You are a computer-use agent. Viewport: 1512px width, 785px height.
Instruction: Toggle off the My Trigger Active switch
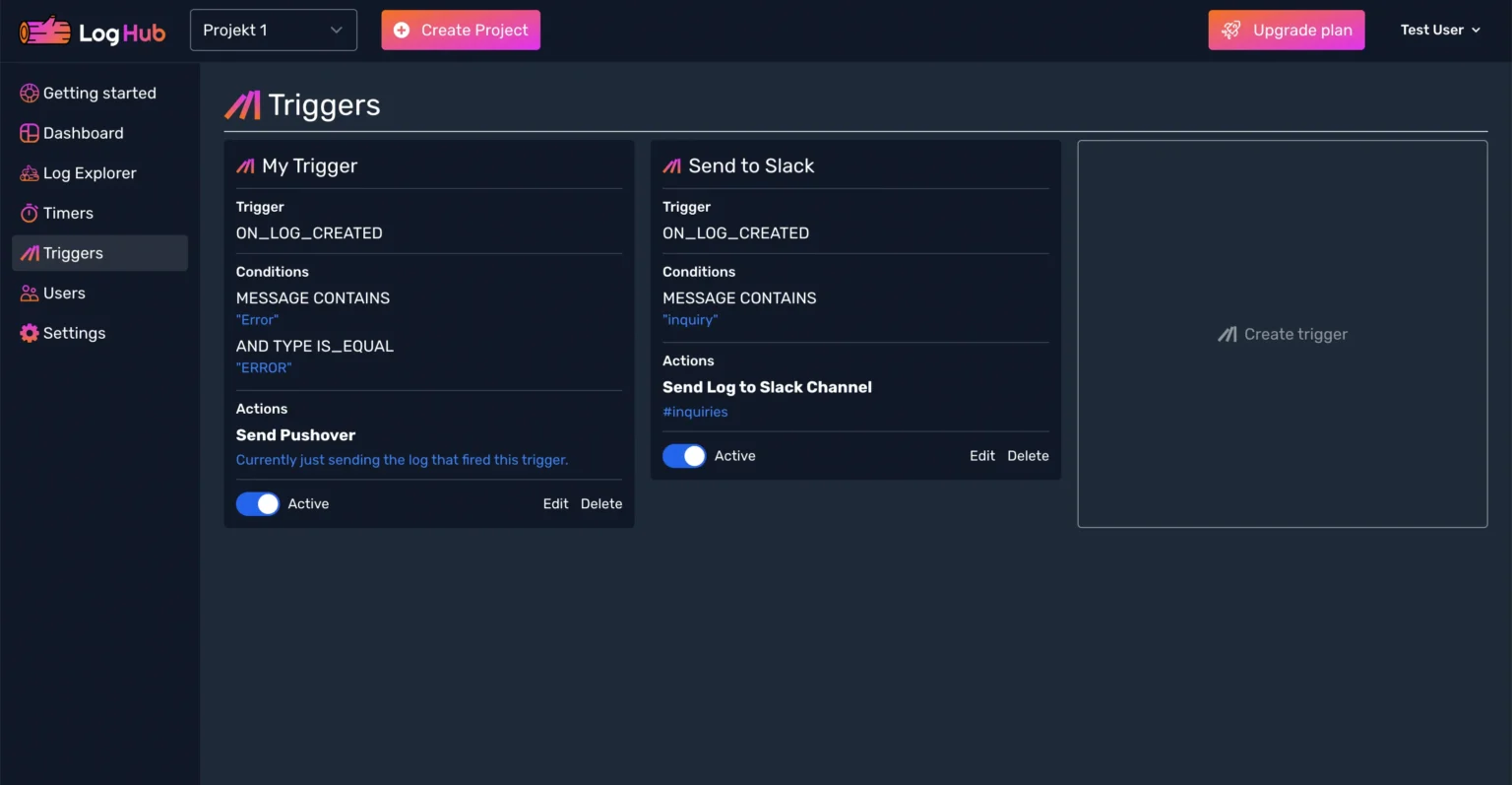click(258, 504)
